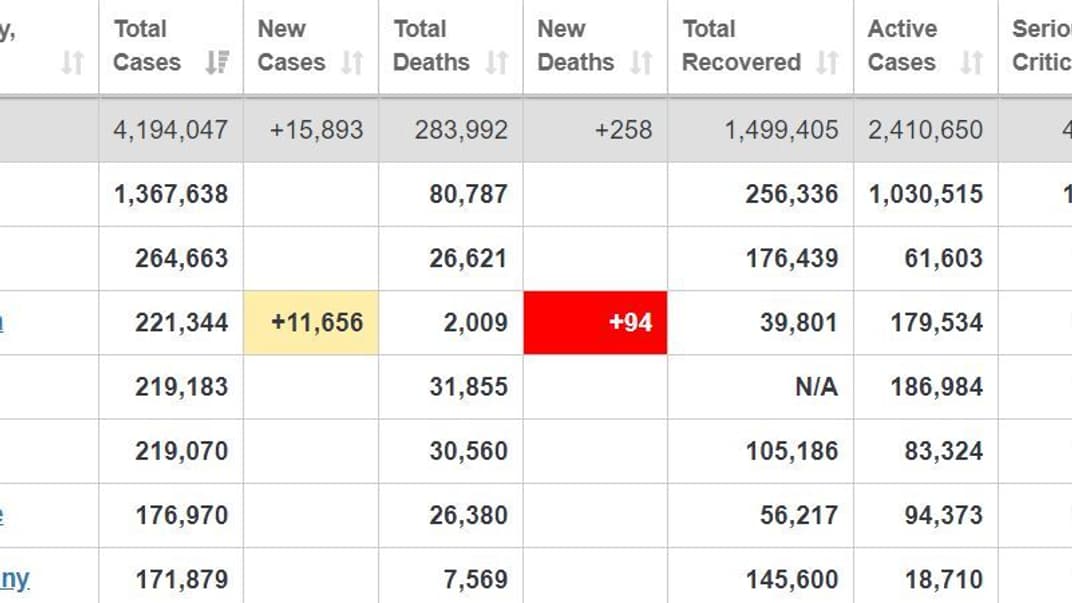
Task: Sort by Total Recovered arrow icon
Action: pos(828,62)
